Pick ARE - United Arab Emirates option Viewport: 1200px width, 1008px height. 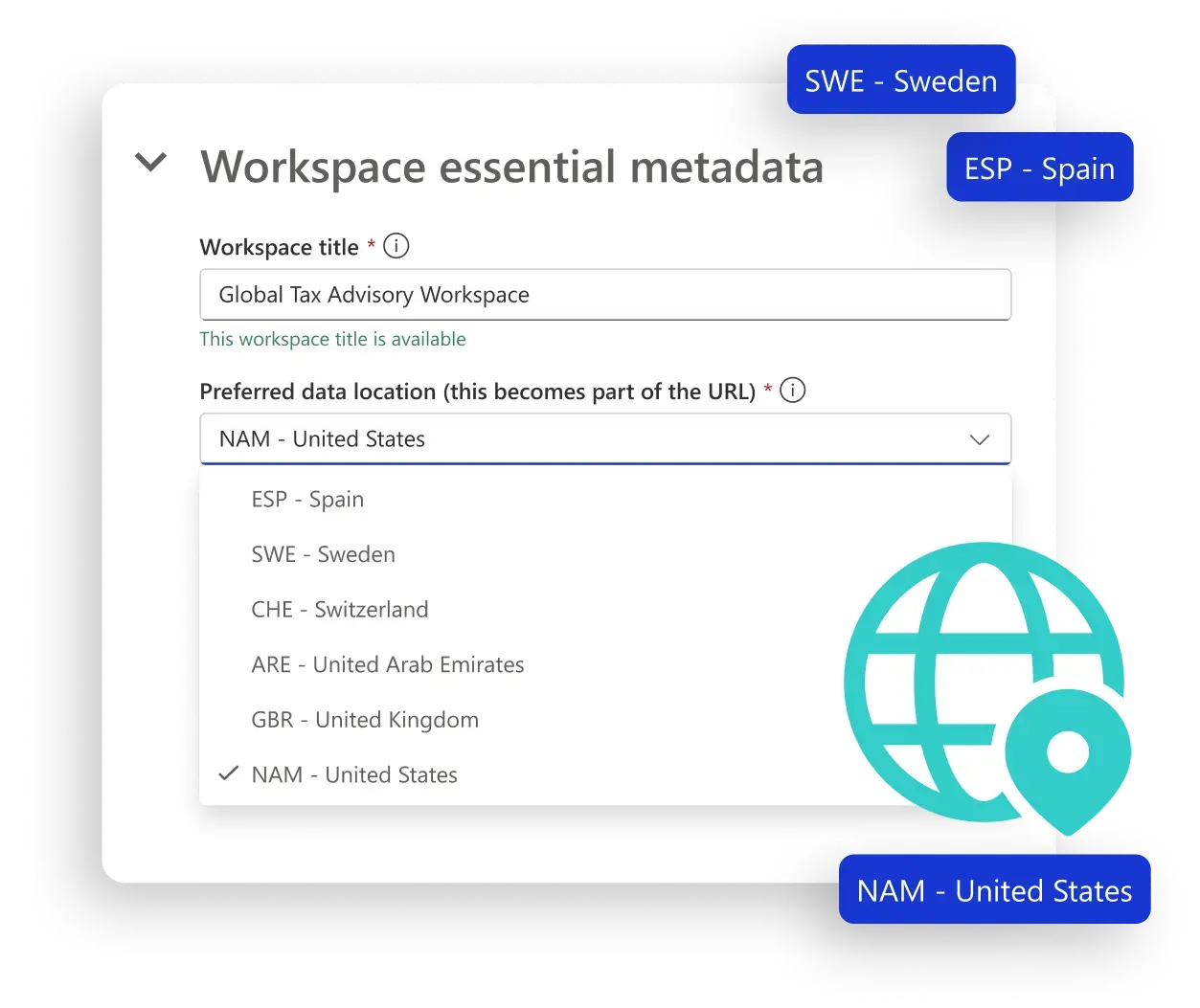pyautogui.click(x=388, y=664)
